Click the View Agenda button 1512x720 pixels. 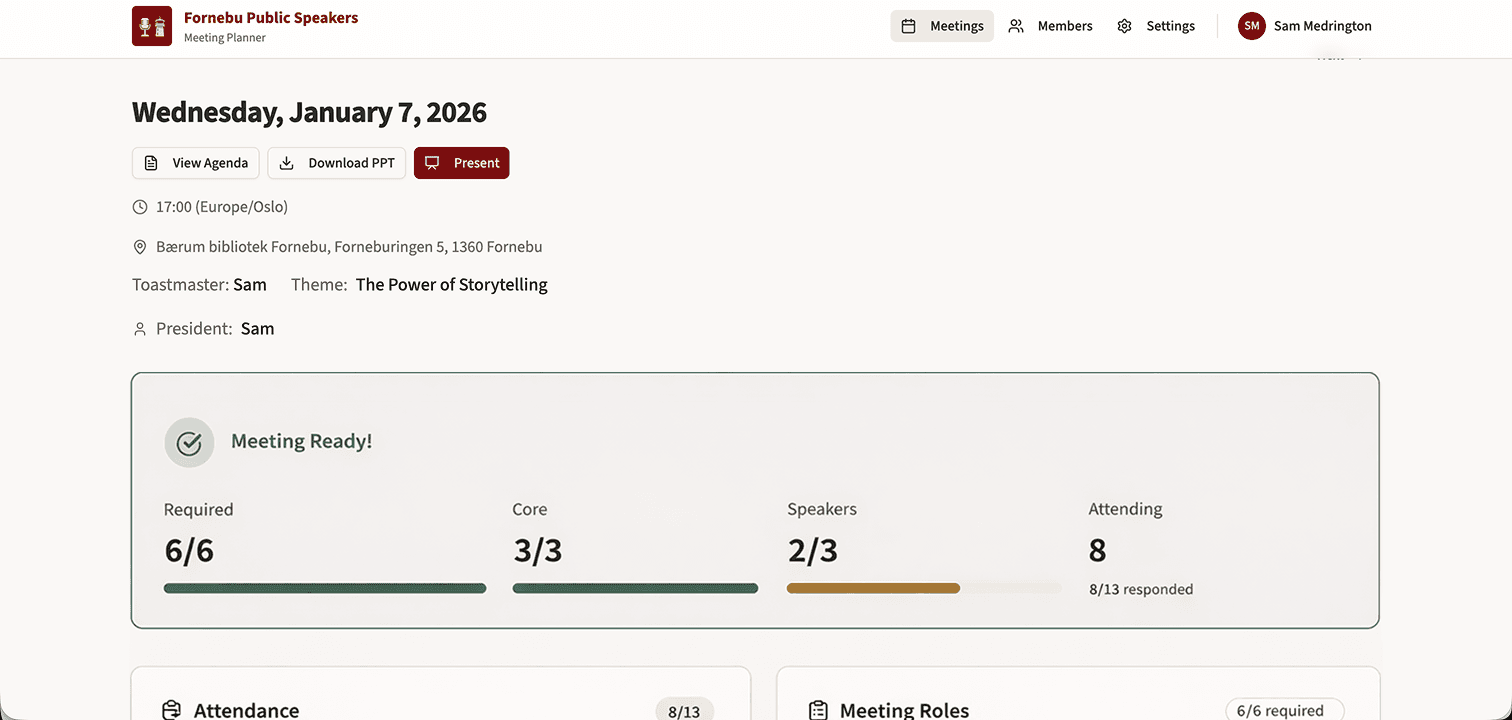click(195, 162)
